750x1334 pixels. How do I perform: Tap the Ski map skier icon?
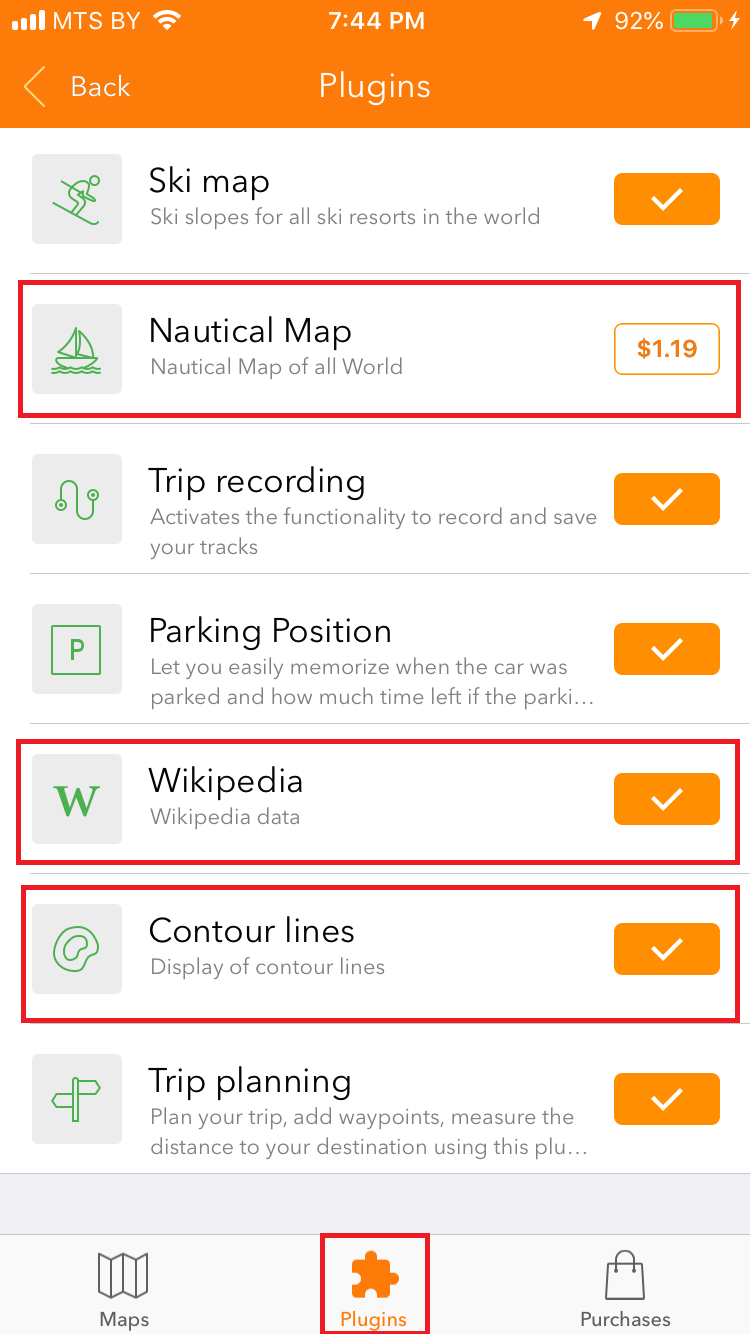77,199
